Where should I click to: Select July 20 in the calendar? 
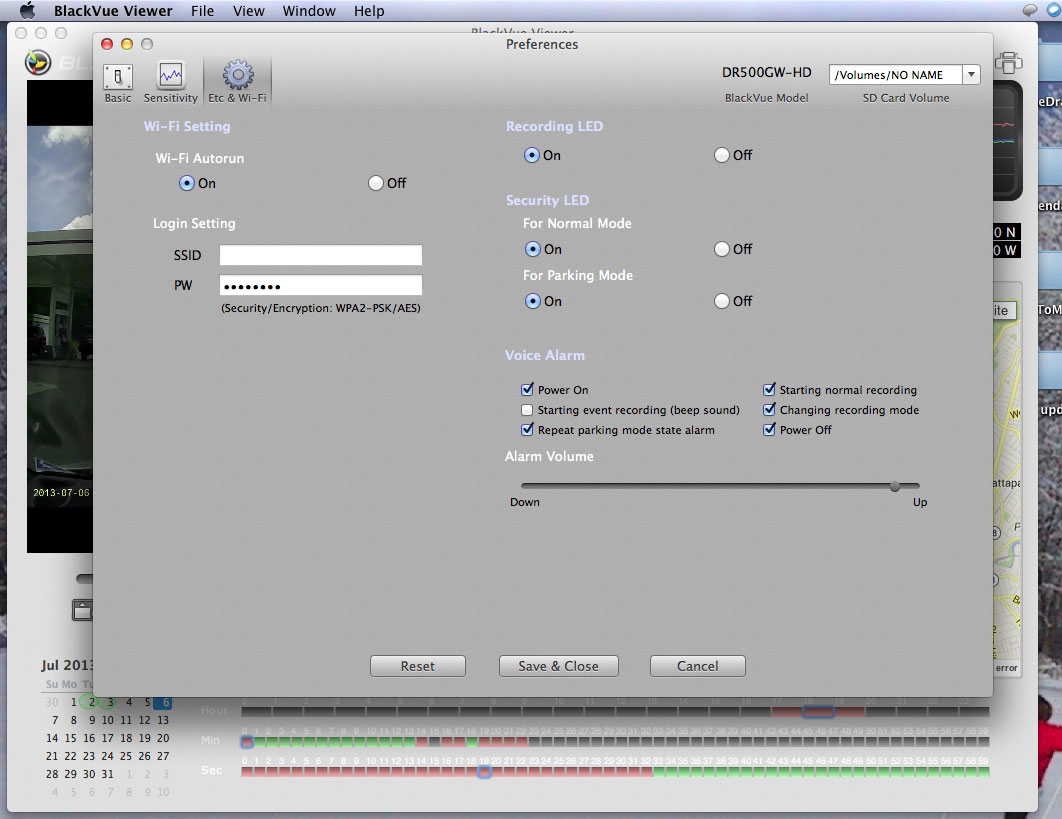163,738
